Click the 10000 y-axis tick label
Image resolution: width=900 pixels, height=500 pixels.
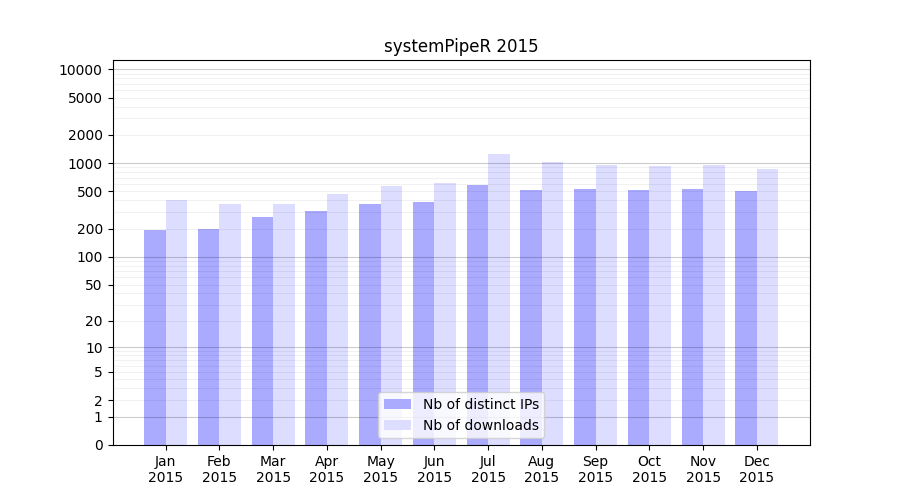(x=80, y=70)
